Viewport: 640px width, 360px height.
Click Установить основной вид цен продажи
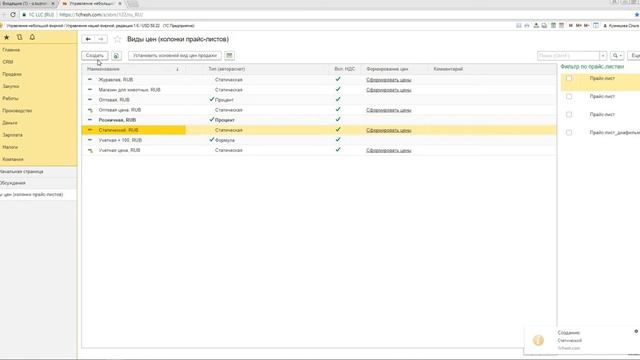click(x=175, y=56)
